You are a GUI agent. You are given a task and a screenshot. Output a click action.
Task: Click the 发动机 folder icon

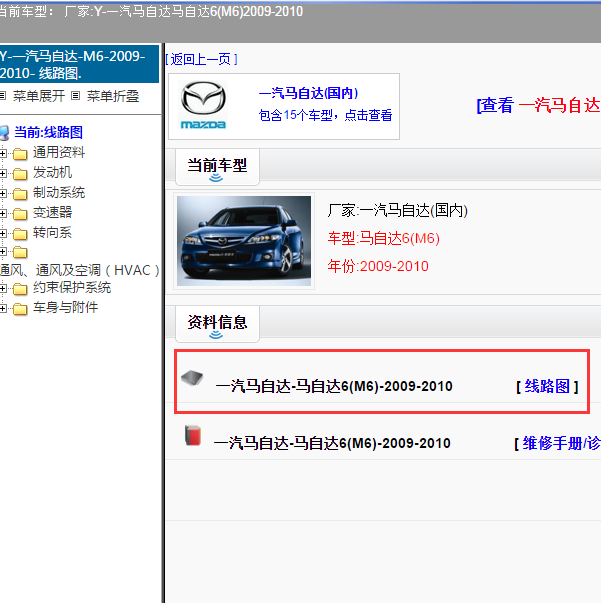(x=20, y=173)
